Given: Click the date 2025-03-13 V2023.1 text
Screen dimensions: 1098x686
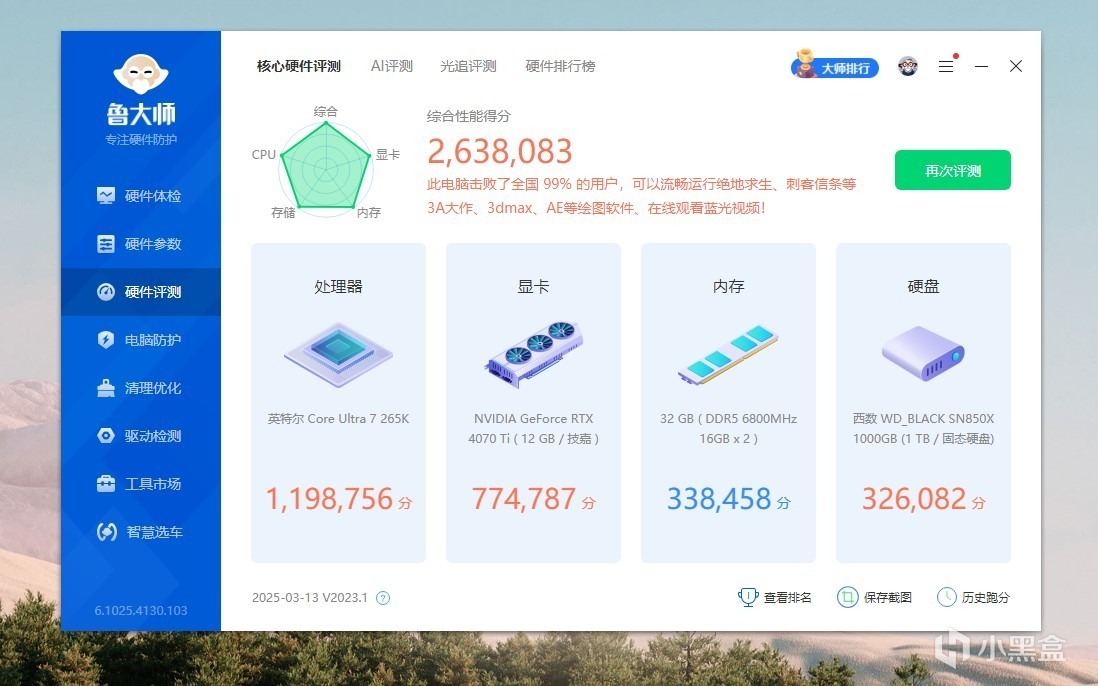Looking at the screenshot, I should pos(310,598).
